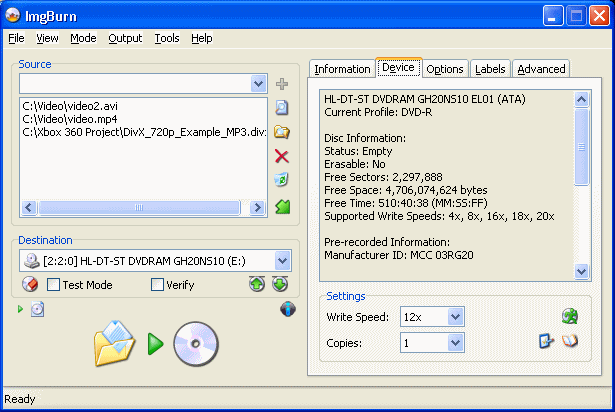This screenshot has height=412, width=615.
Task: Switch to the Labels tab
Action: (490, 69)
